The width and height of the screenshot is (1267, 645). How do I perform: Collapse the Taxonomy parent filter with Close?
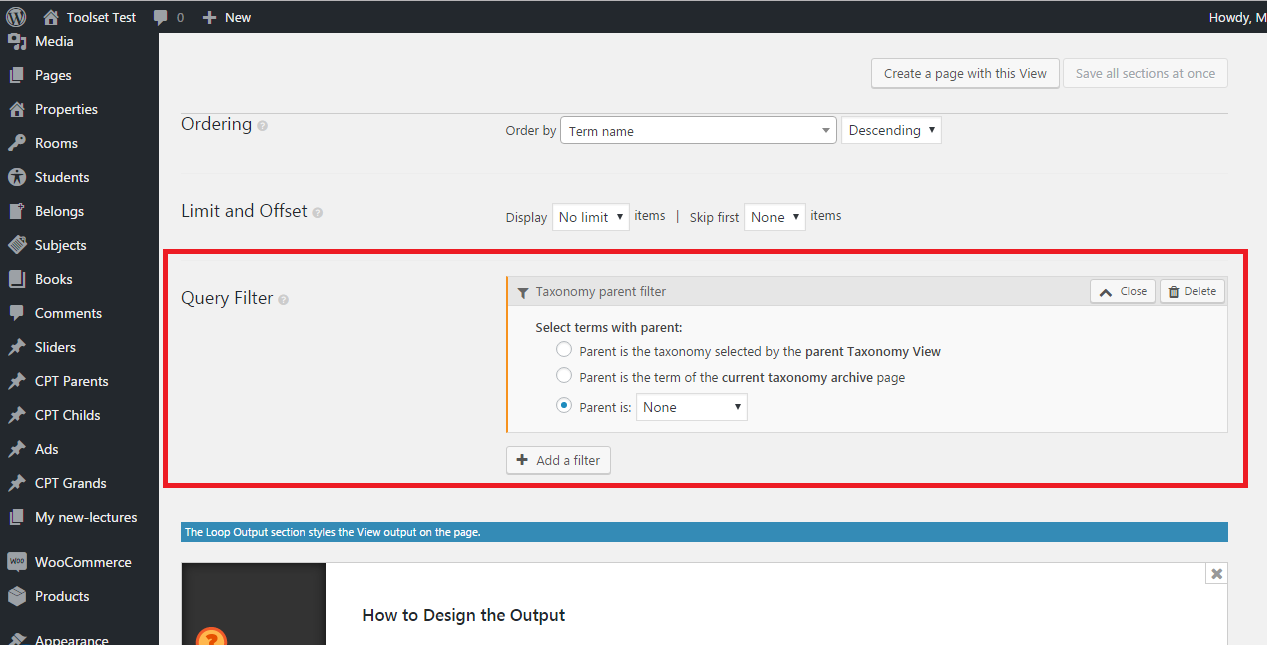[1121, 291]
